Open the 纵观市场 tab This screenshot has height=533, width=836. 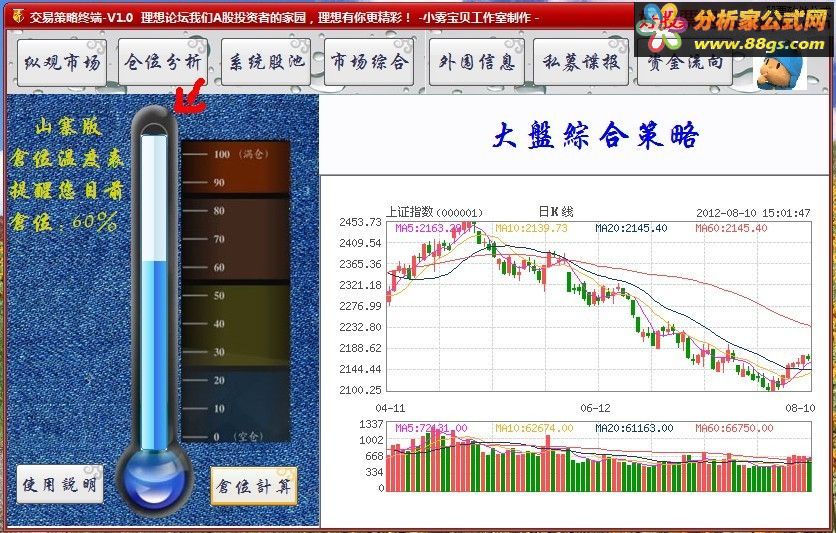point(62,62)
